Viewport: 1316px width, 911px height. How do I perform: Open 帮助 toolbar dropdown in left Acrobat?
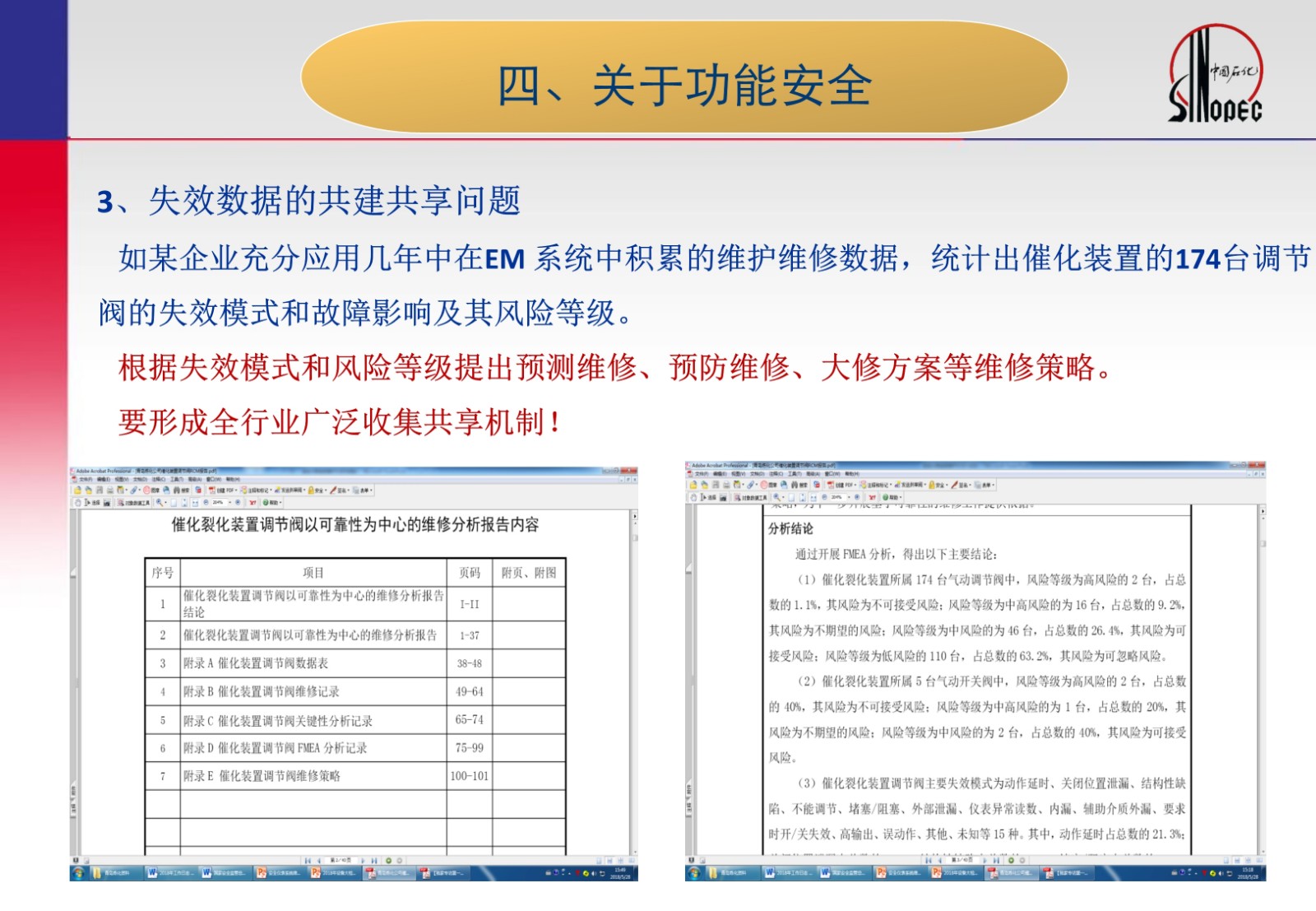pos(271,503)
